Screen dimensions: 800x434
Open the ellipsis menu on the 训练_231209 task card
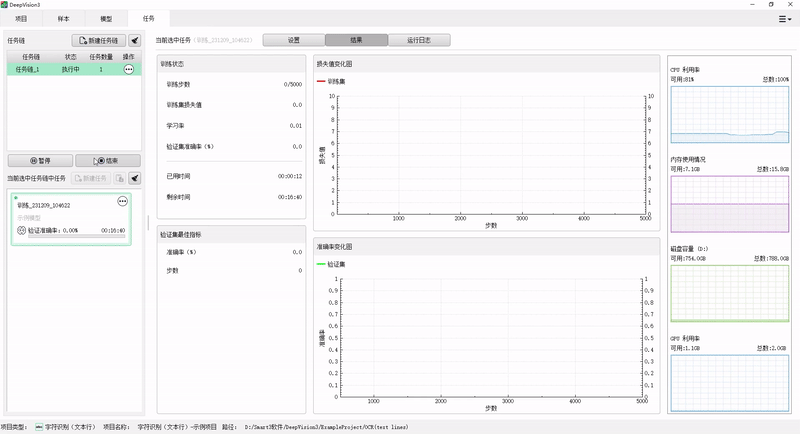click(123, 201)
